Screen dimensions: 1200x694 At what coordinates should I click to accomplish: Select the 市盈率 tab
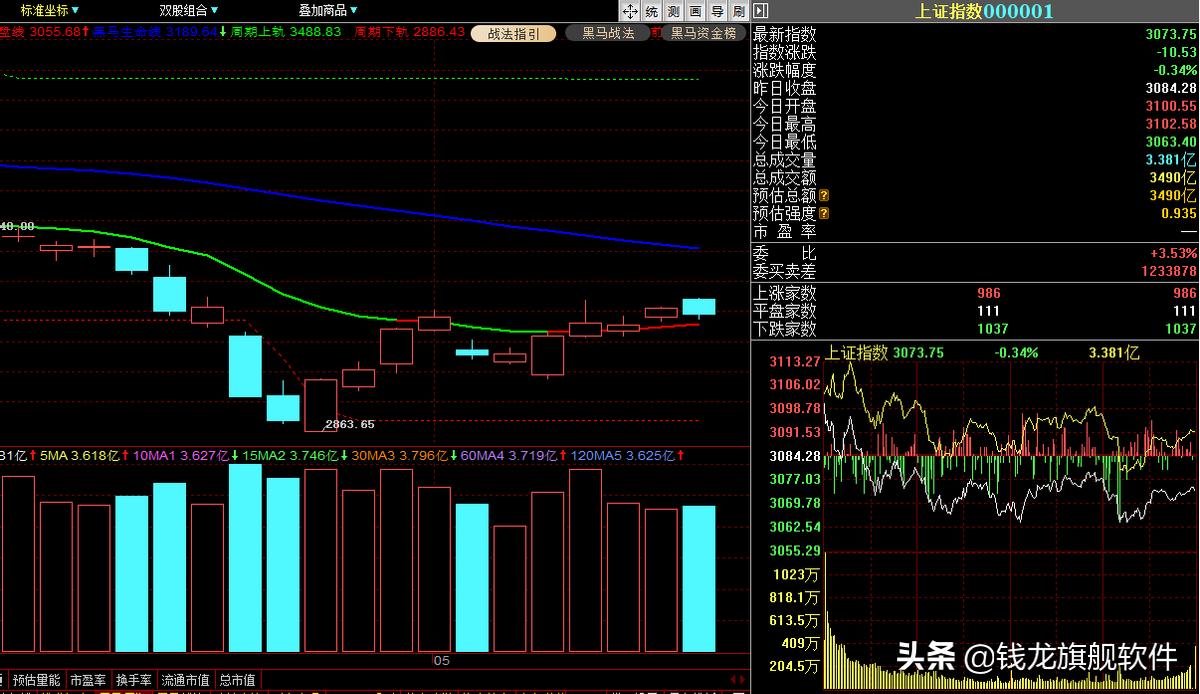coord(89,681)
